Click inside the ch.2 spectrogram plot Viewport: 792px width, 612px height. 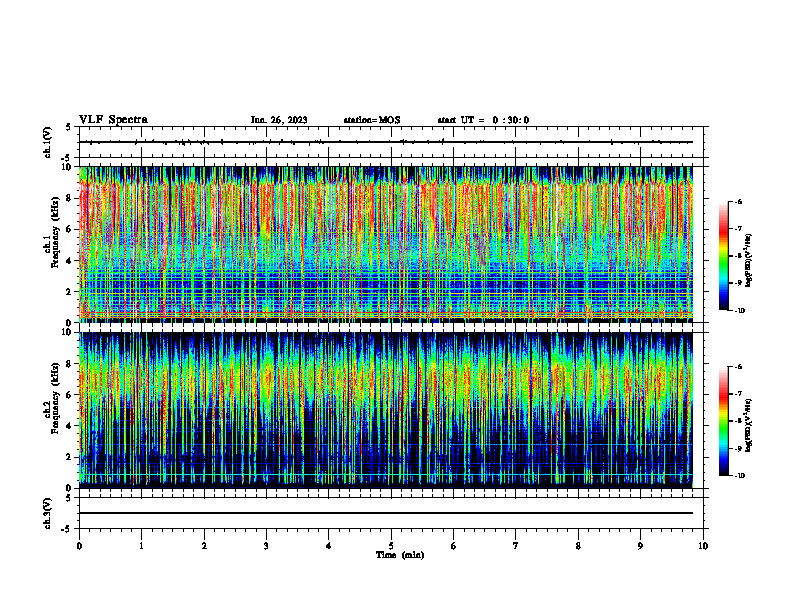point(386,410)
